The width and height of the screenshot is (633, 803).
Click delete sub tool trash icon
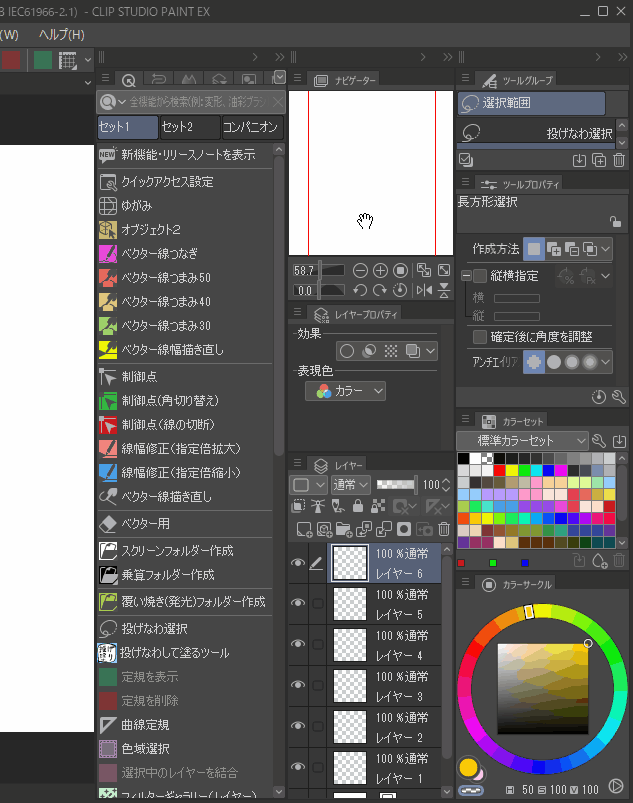[619, 160]
